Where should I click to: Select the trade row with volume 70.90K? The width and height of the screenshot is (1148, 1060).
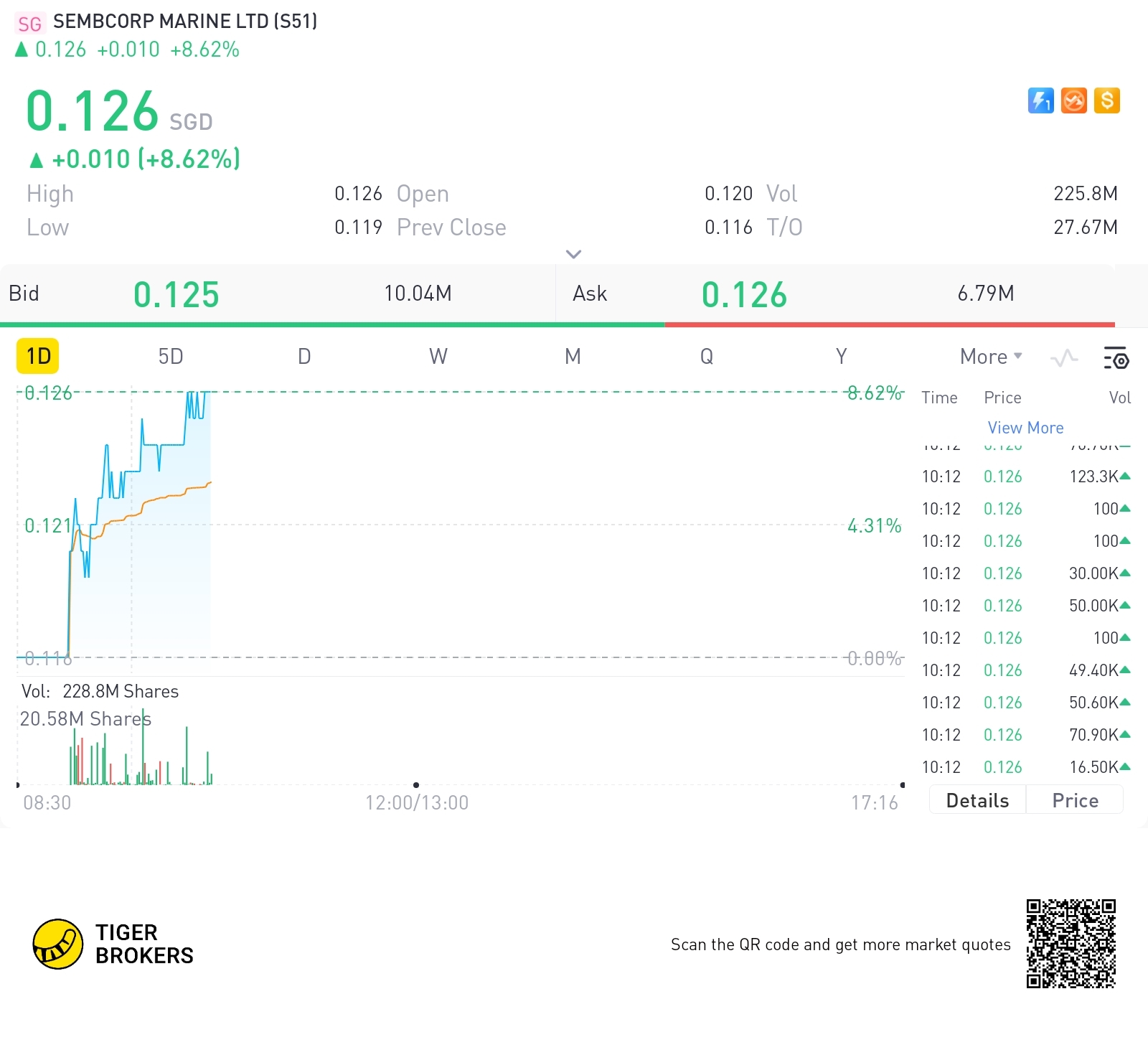[x=1026, y=735]
